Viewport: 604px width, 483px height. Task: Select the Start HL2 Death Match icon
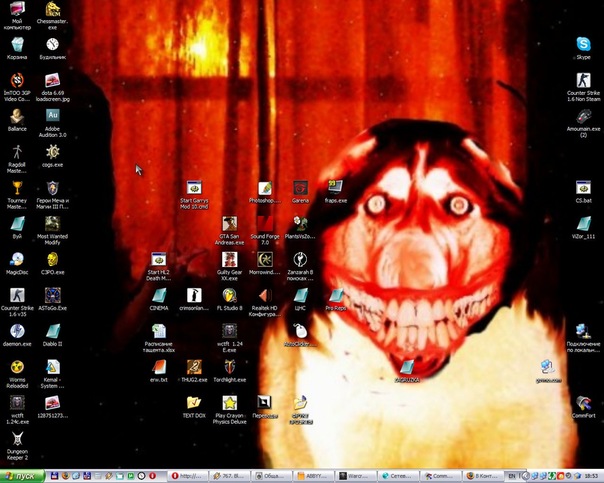[x=159, y=267]
